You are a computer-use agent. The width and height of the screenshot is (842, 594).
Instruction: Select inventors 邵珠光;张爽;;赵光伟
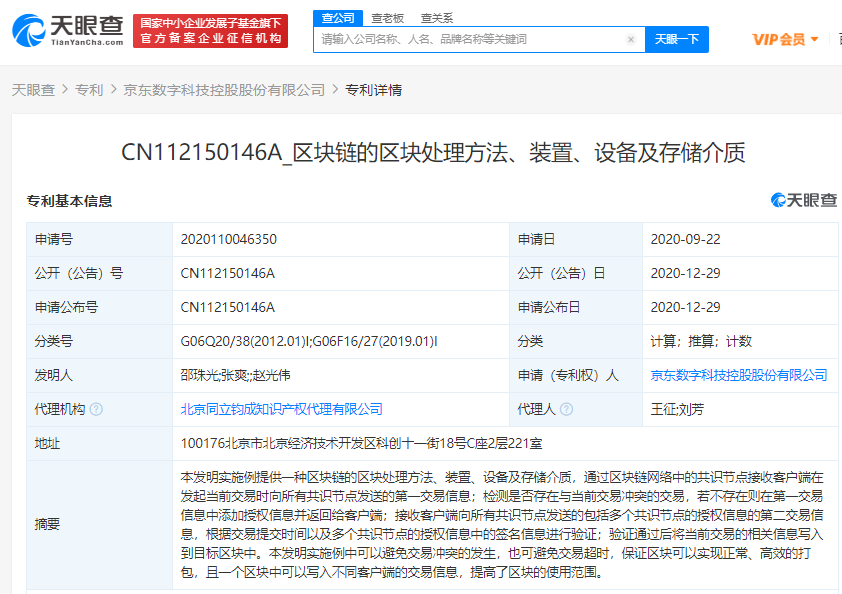tap(235, 375)
